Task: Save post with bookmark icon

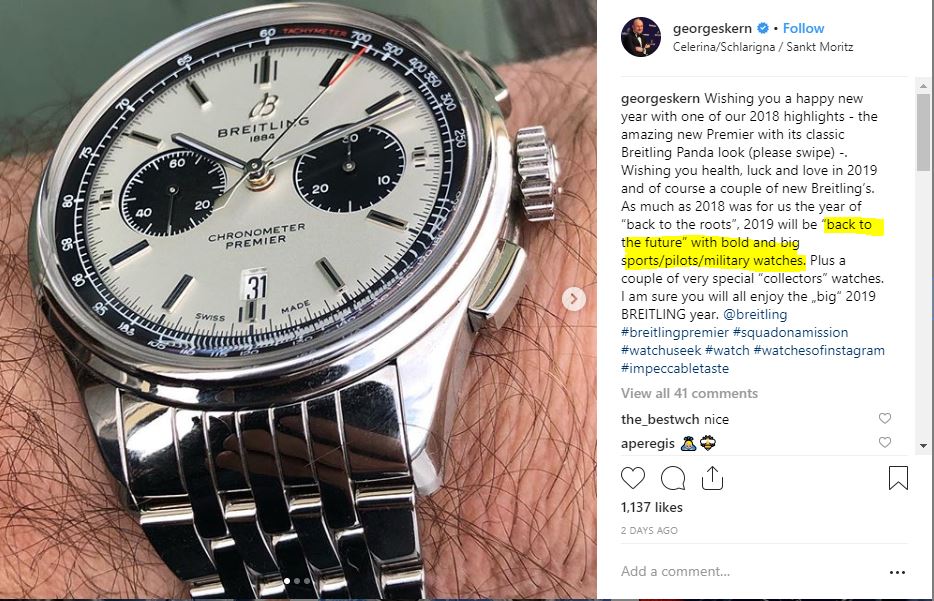Action: point(898,478)
